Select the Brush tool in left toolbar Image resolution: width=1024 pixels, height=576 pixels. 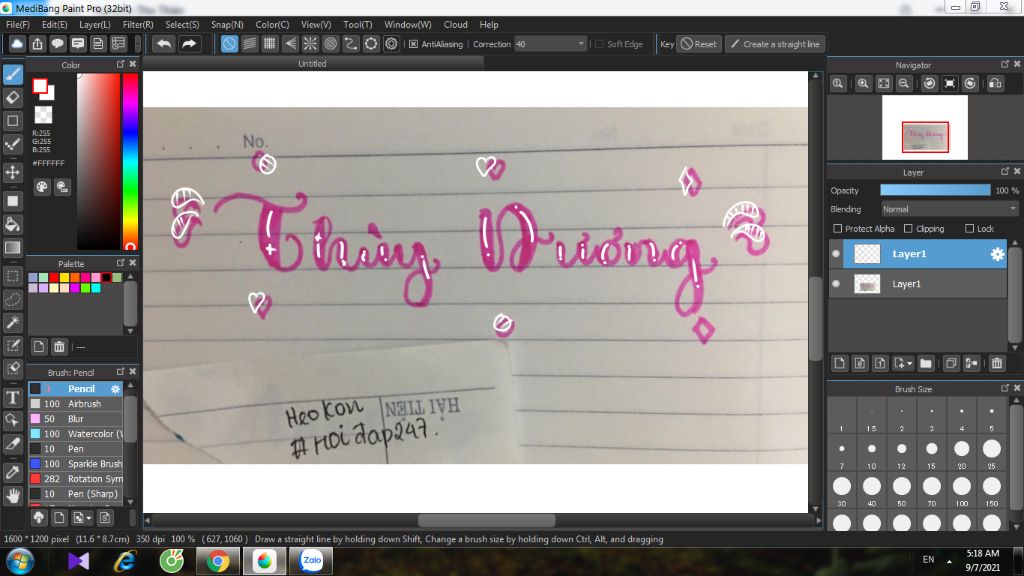coord(12,74)
